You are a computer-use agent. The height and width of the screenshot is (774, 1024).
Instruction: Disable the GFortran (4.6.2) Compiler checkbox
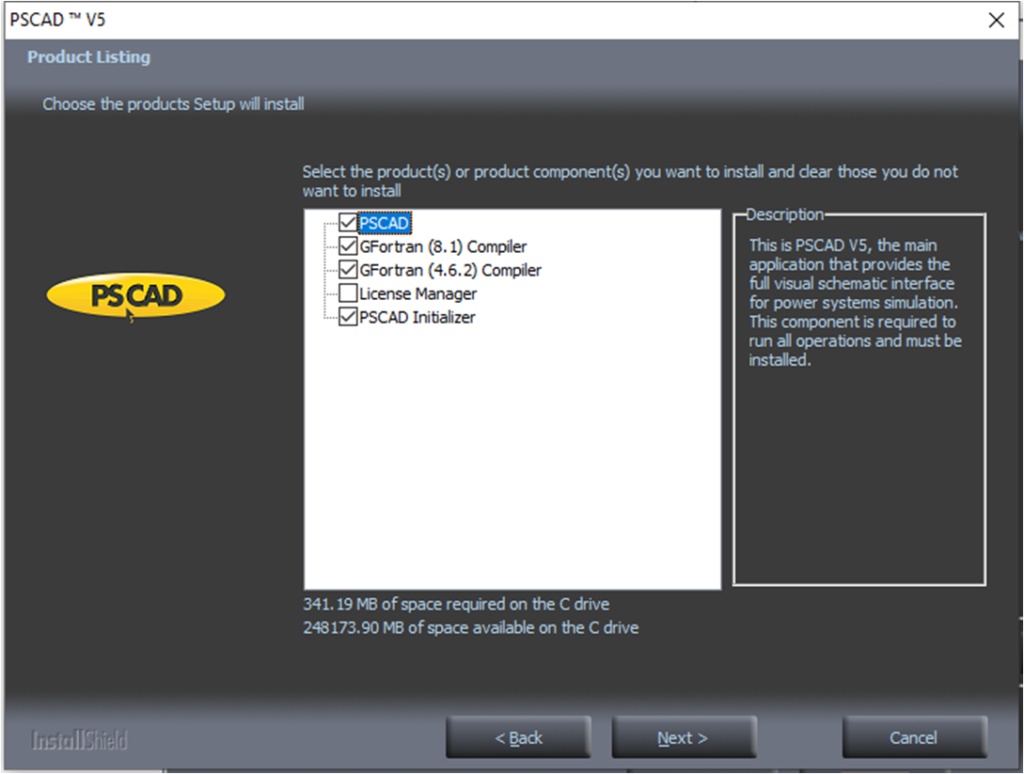click(x=348, y=270)
